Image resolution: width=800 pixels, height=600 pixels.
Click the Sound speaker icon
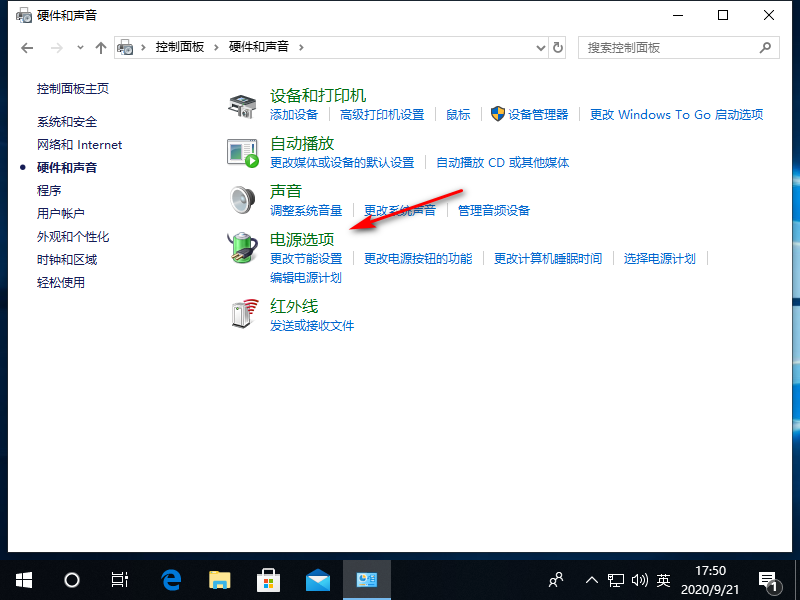(x=243, y=200)
